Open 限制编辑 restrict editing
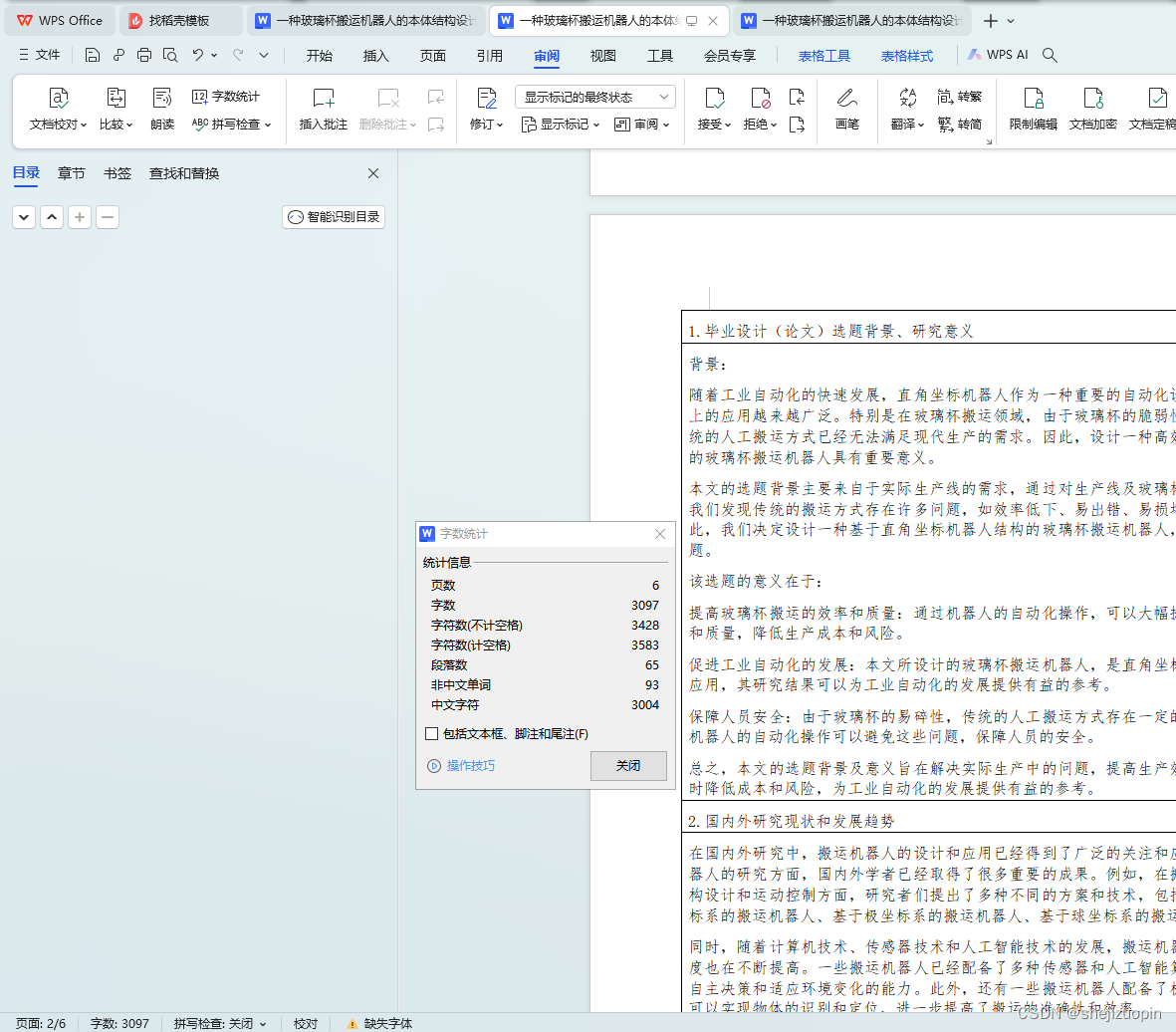The width and height of the screenshot is (1176, 1032). [x=1033, y=109]
